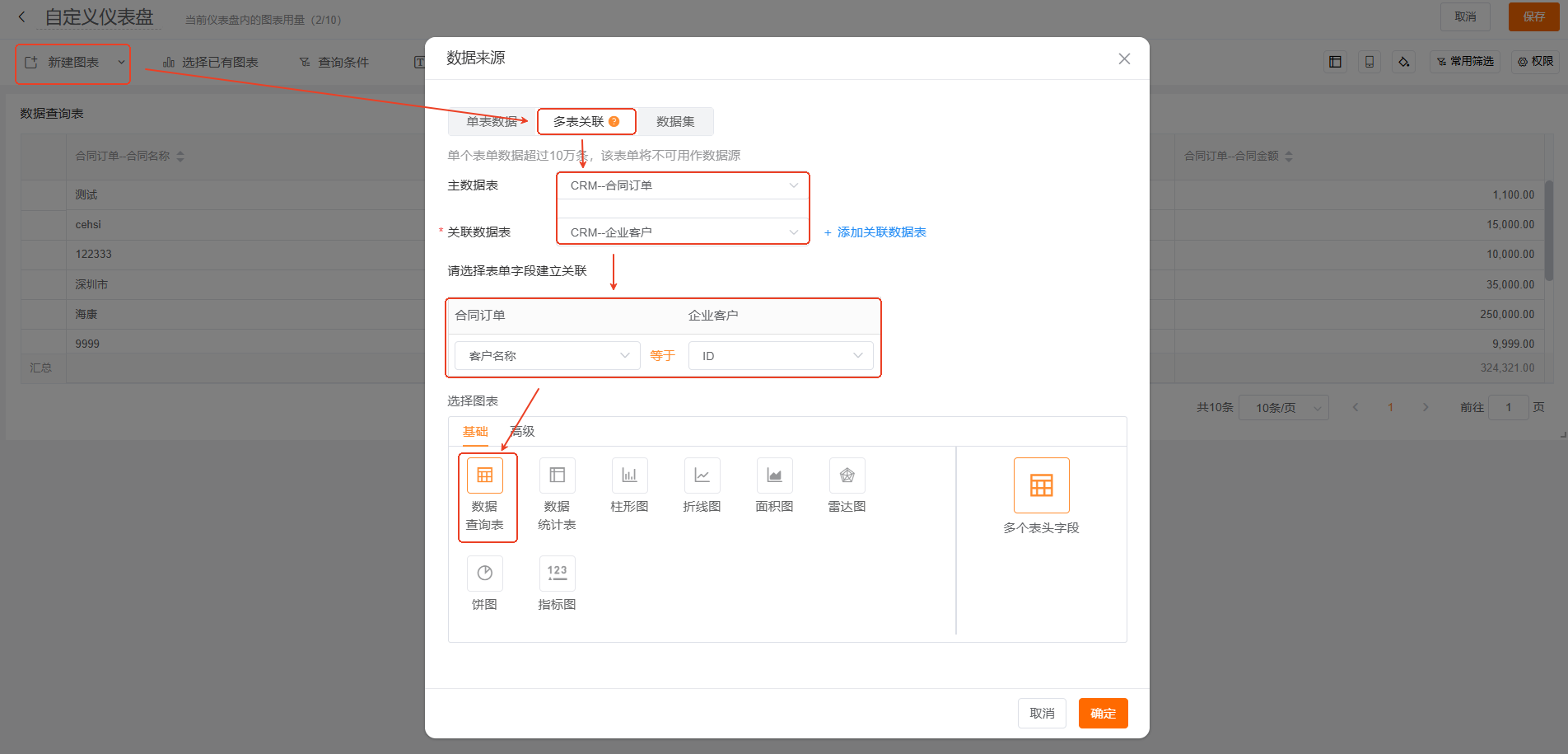Expand the ID field dropdown

tap(780, 356)
